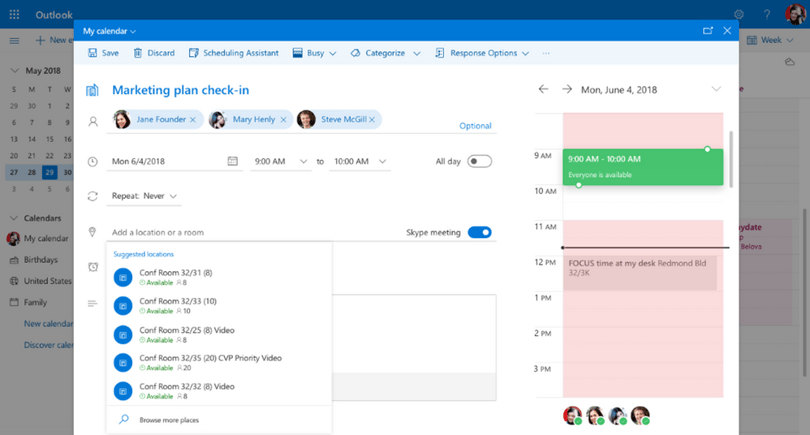Viewport: 810px width, 435px height.
Task: Remove Jane Founder from attendees
Action: pos(193,119)
